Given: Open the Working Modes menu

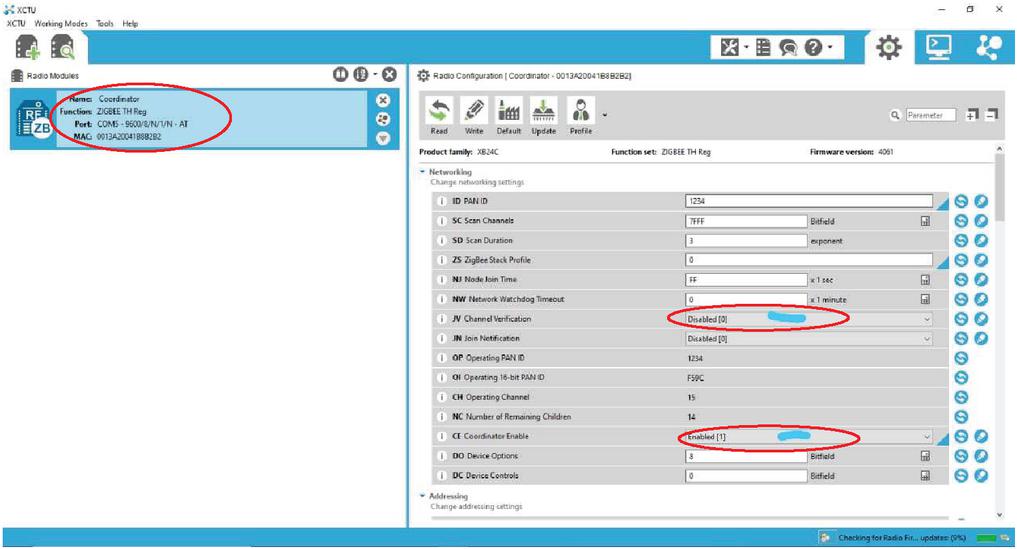Looking at the screenshot, I should (x=61, y=23).
